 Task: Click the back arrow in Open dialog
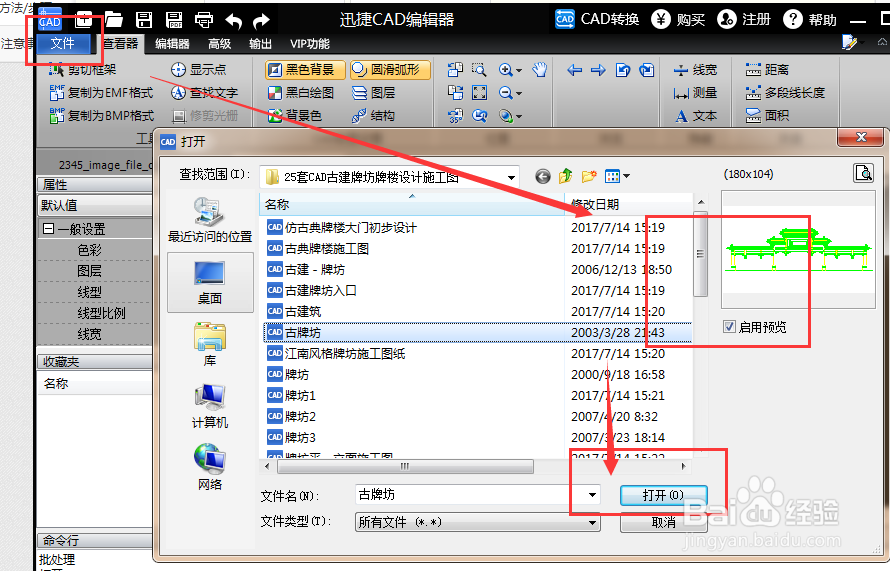(543, 177)
